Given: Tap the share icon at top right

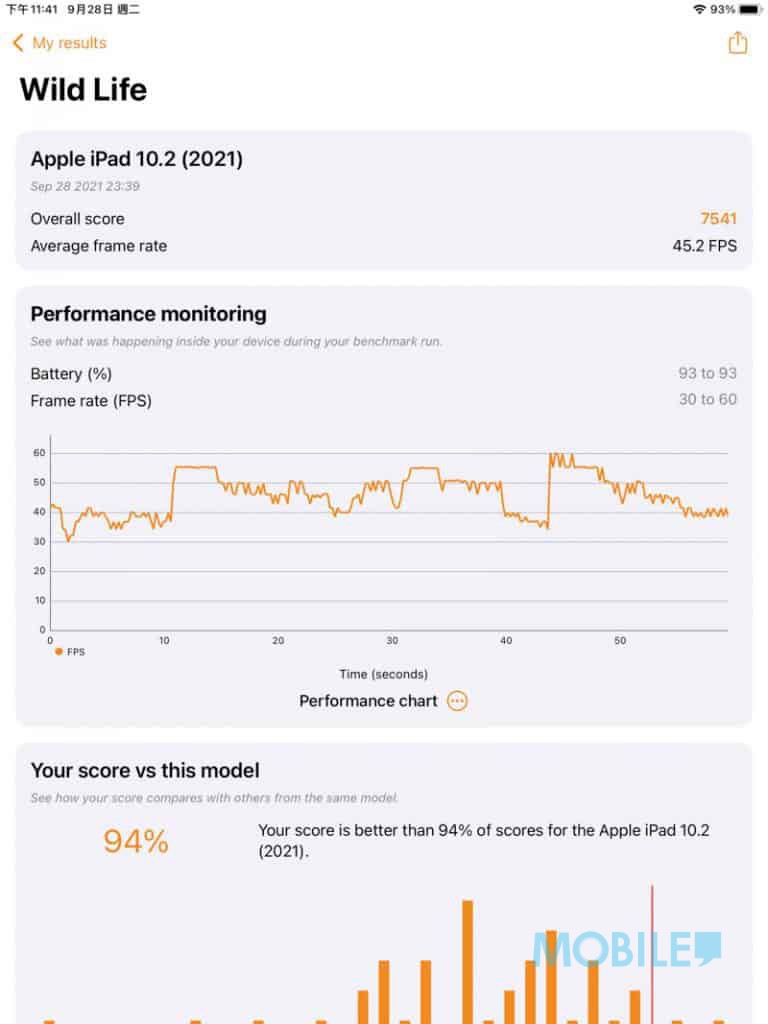Looking at the screenshot, I should pos(737,42).
